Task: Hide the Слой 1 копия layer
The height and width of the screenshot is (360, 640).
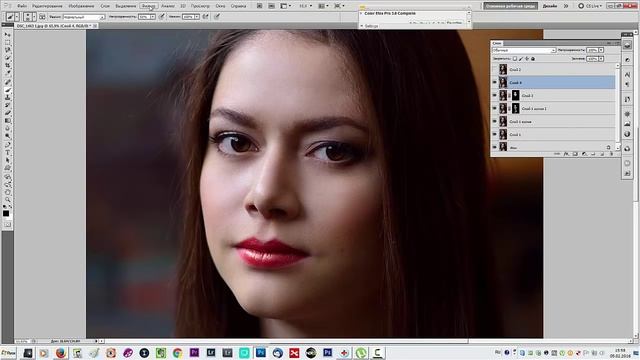Action: [494, 121]
